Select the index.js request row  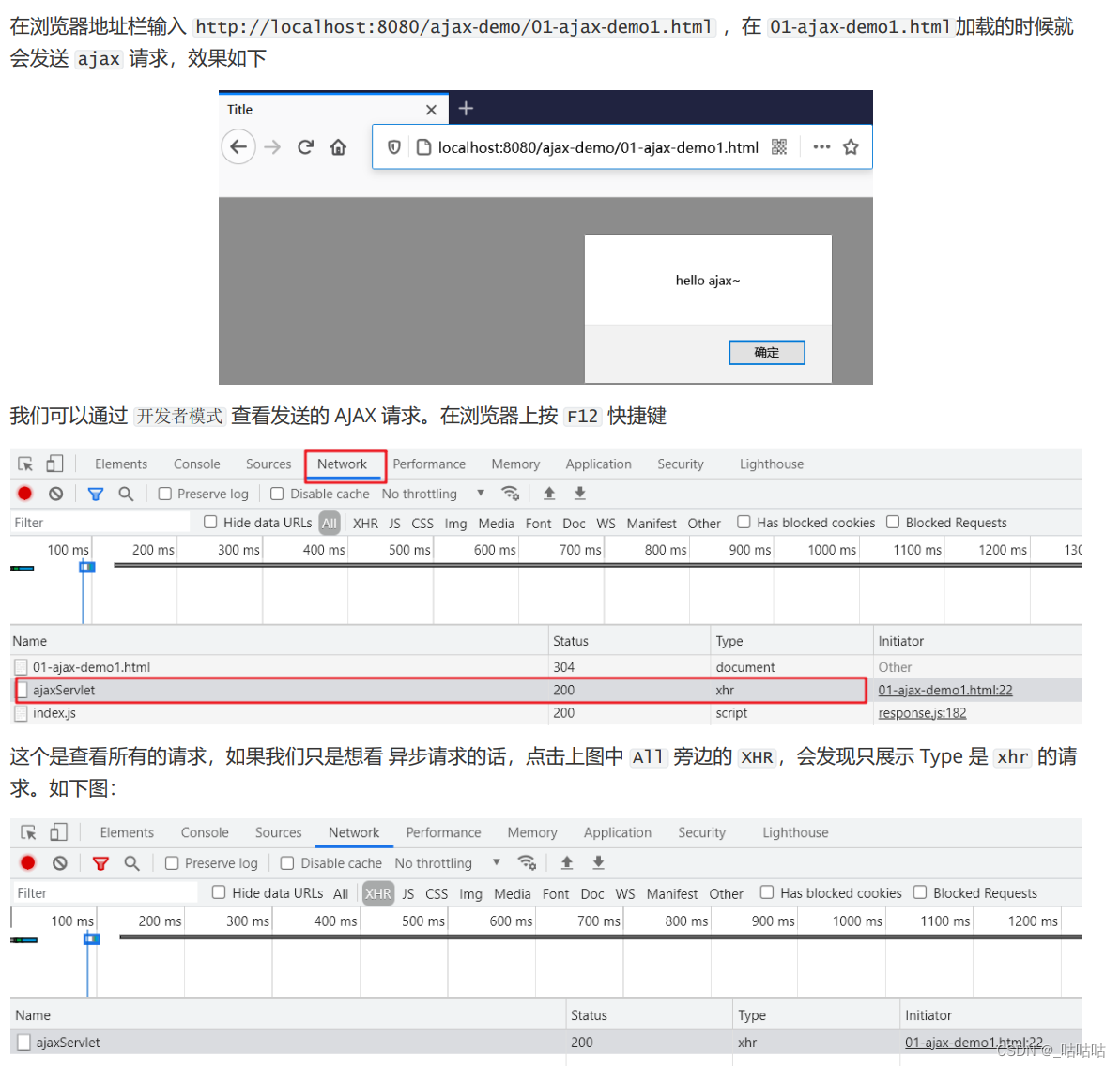click(x=545, y=712)
